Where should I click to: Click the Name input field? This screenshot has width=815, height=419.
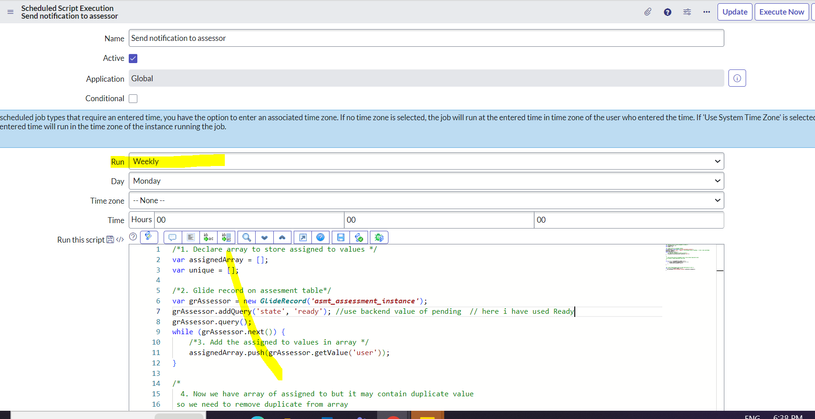(426, 38)
